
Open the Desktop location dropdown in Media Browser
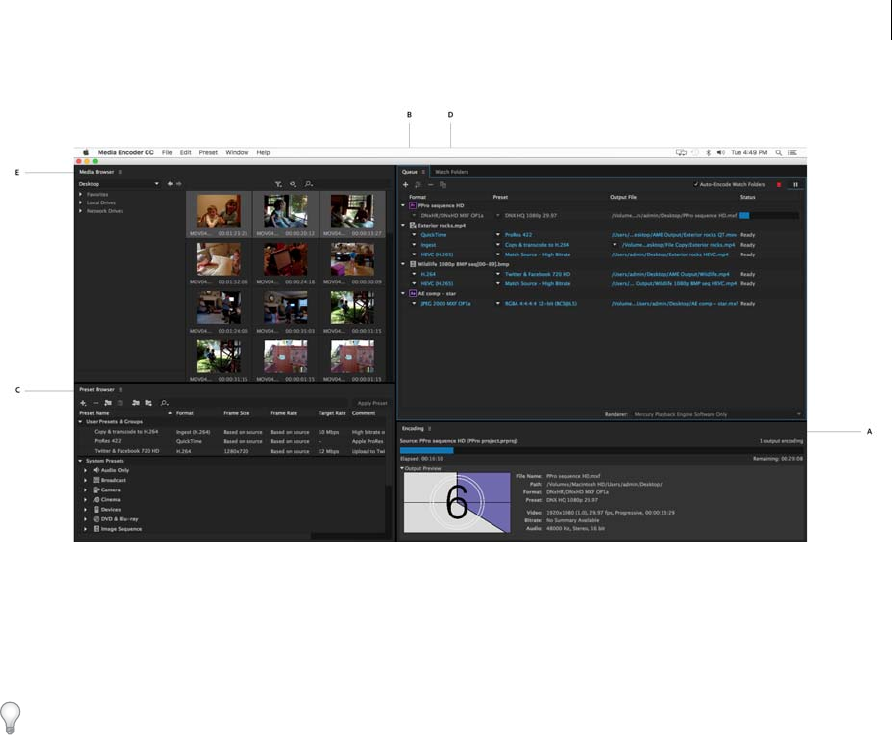click(x=118, y=184)
